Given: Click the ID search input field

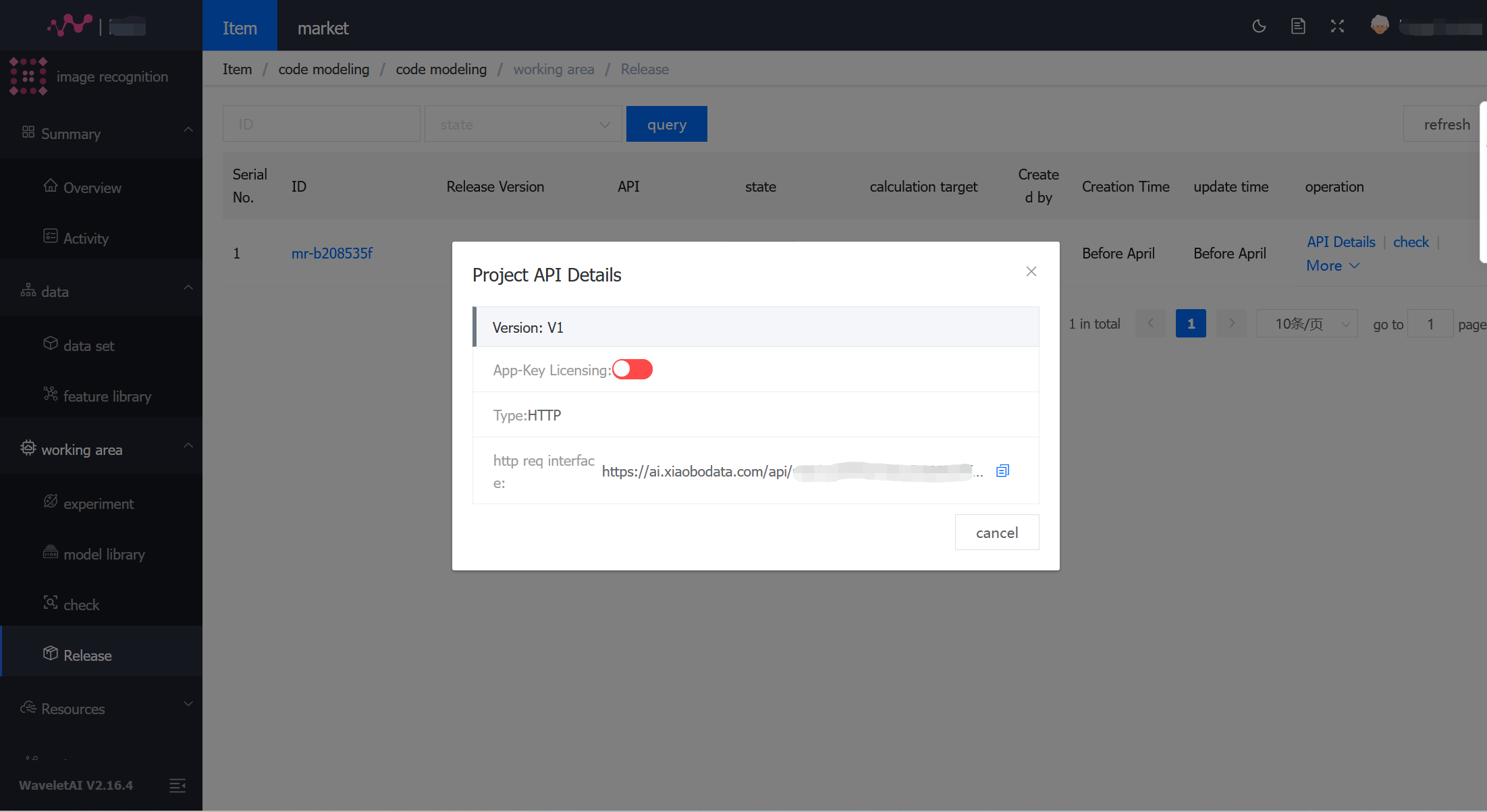Looking at the screenshot, I should click(321, 124).
